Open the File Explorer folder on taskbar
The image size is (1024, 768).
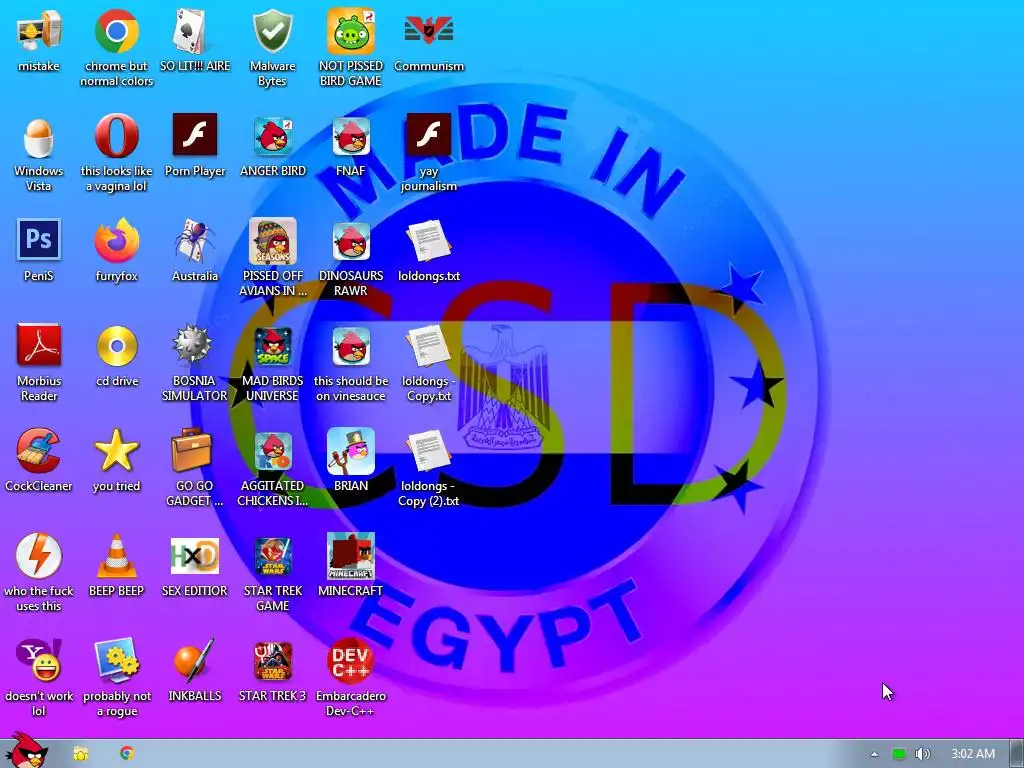point(80,754)
